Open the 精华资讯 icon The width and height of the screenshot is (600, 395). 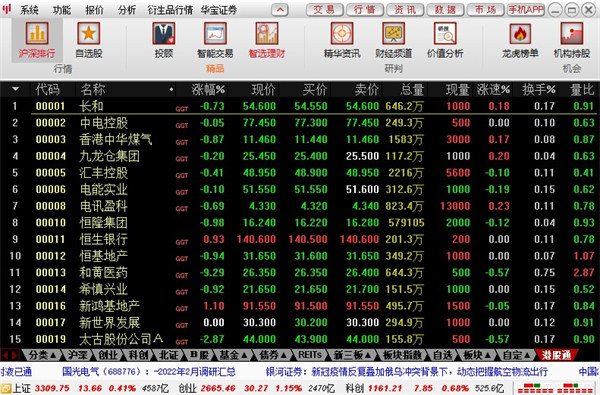pos(342,34)
